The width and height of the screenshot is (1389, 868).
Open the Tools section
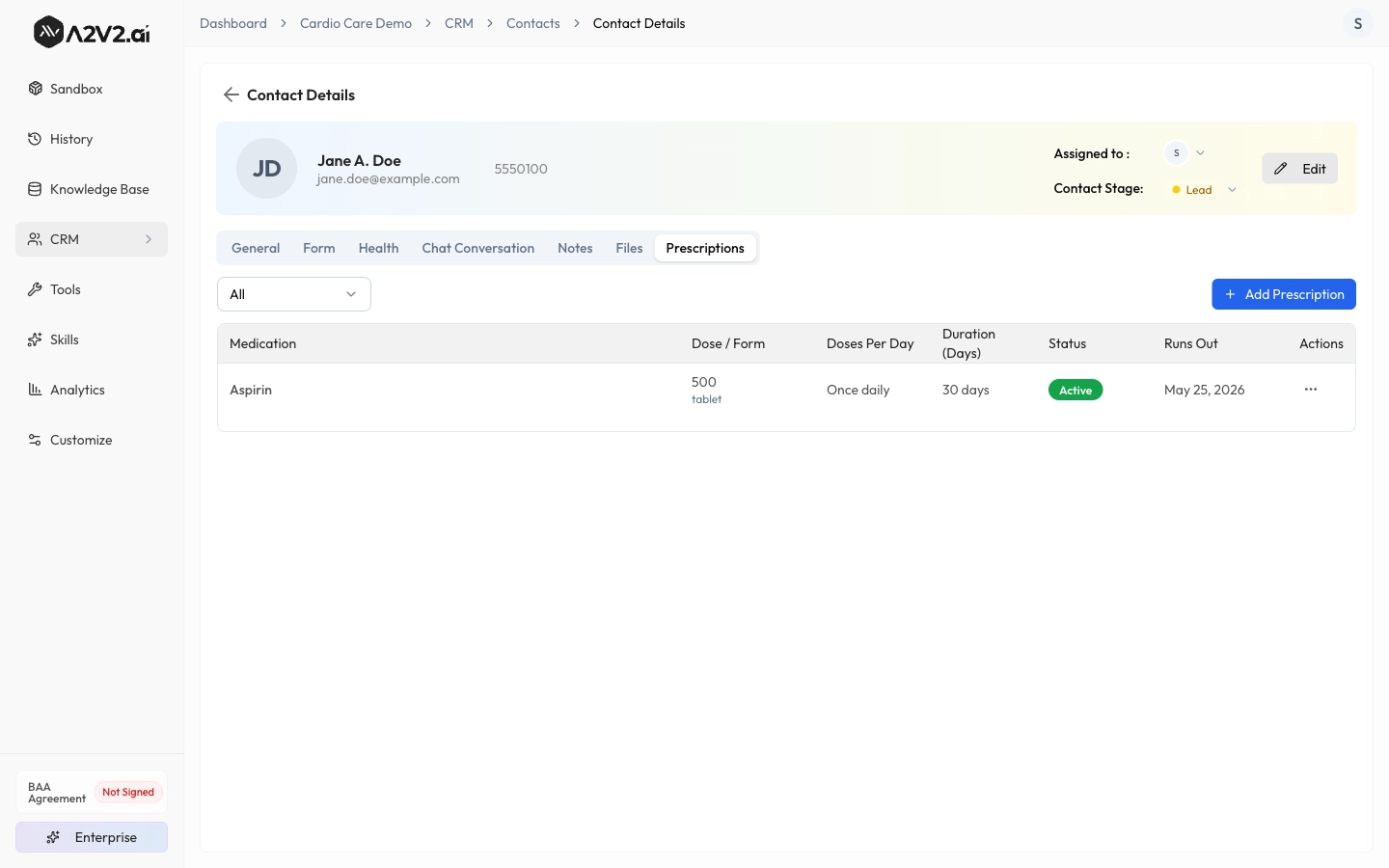pos(65,289)
